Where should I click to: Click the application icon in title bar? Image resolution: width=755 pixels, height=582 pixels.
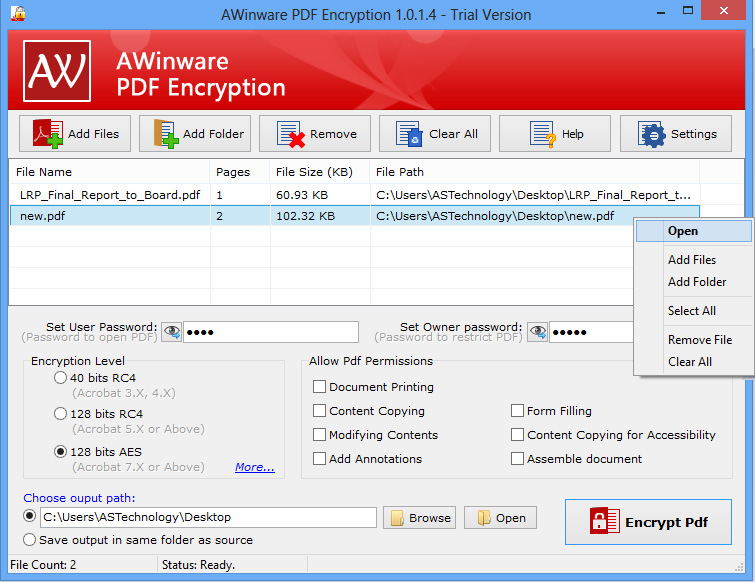(18, 13)
